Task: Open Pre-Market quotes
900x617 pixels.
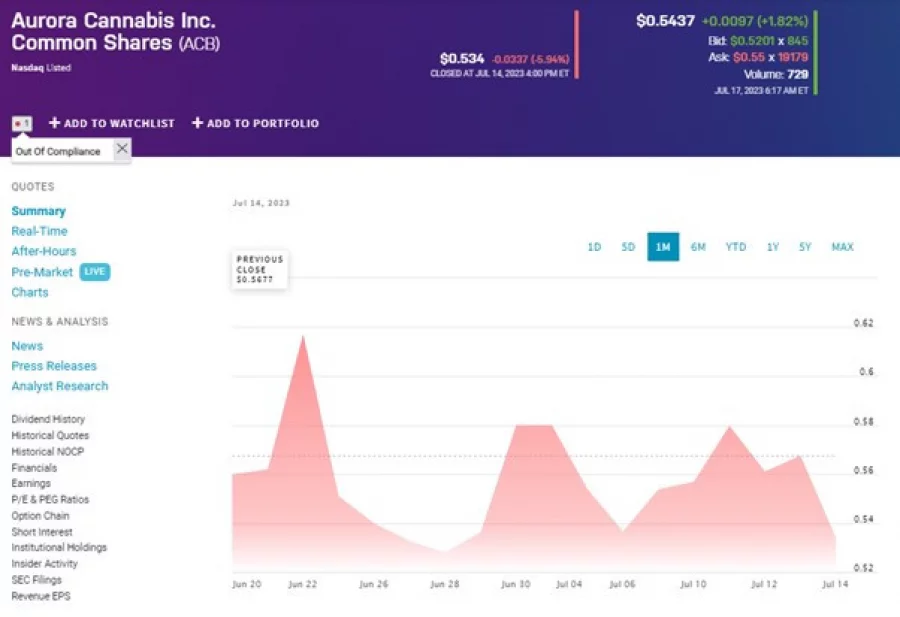Action: point(42,272)
